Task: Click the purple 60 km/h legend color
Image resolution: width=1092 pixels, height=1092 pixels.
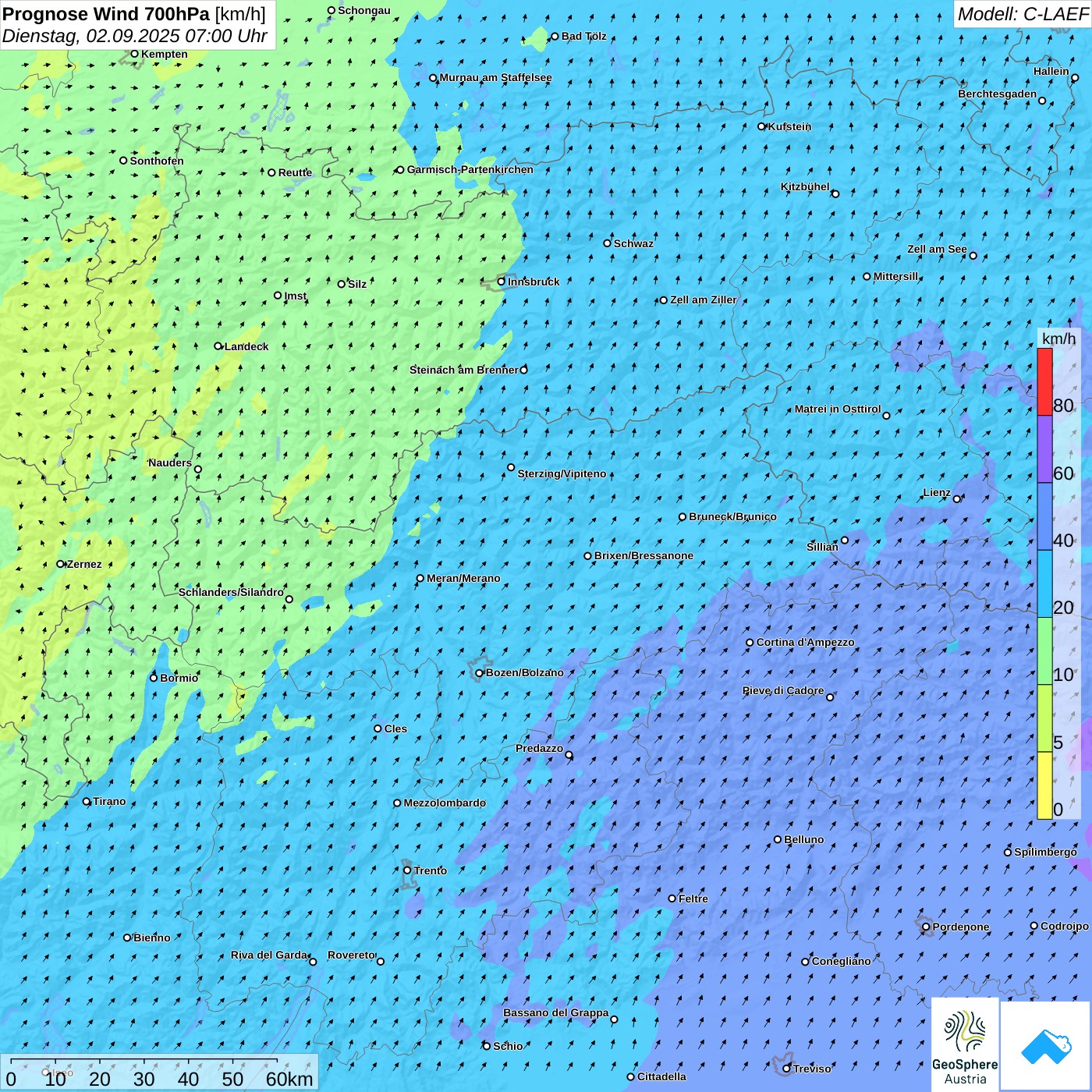Action: point(1044,449)
